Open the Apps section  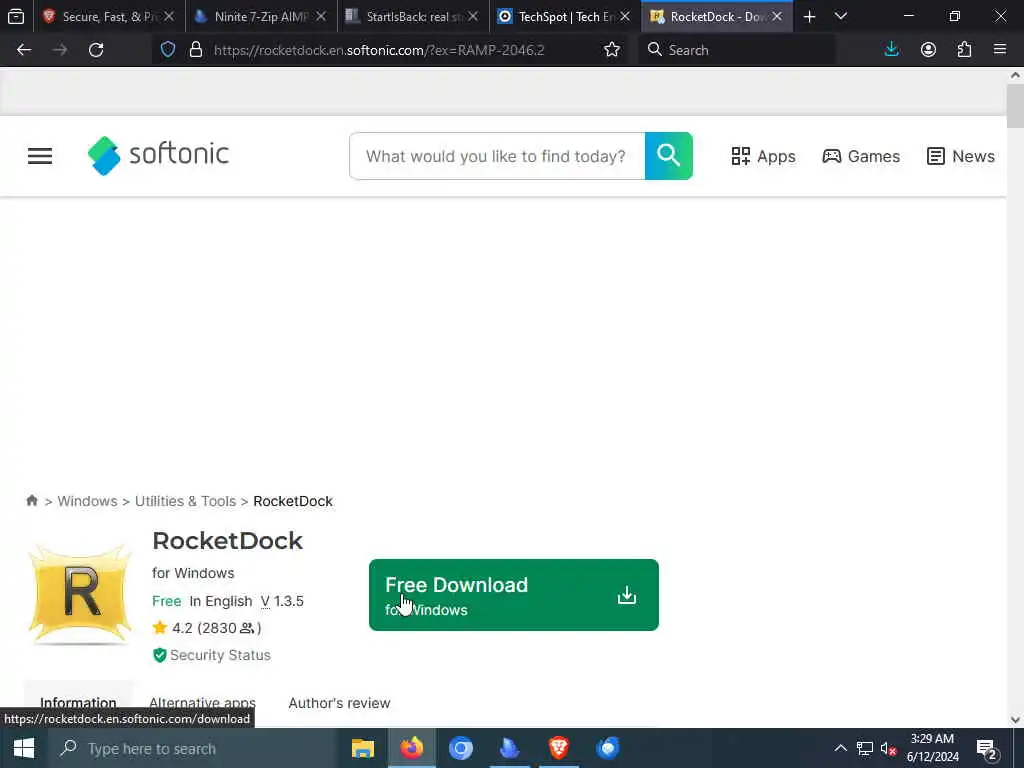[x=763, y=156]
